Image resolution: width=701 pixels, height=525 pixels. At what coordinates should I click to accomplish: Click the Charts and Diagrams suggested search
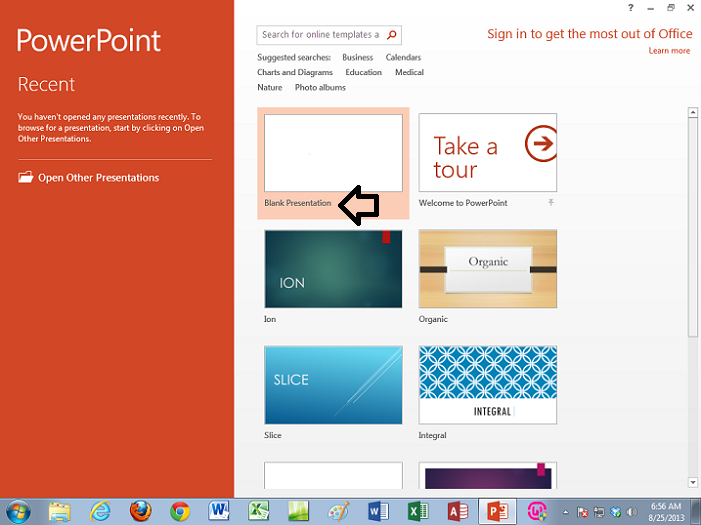point(295,72)
